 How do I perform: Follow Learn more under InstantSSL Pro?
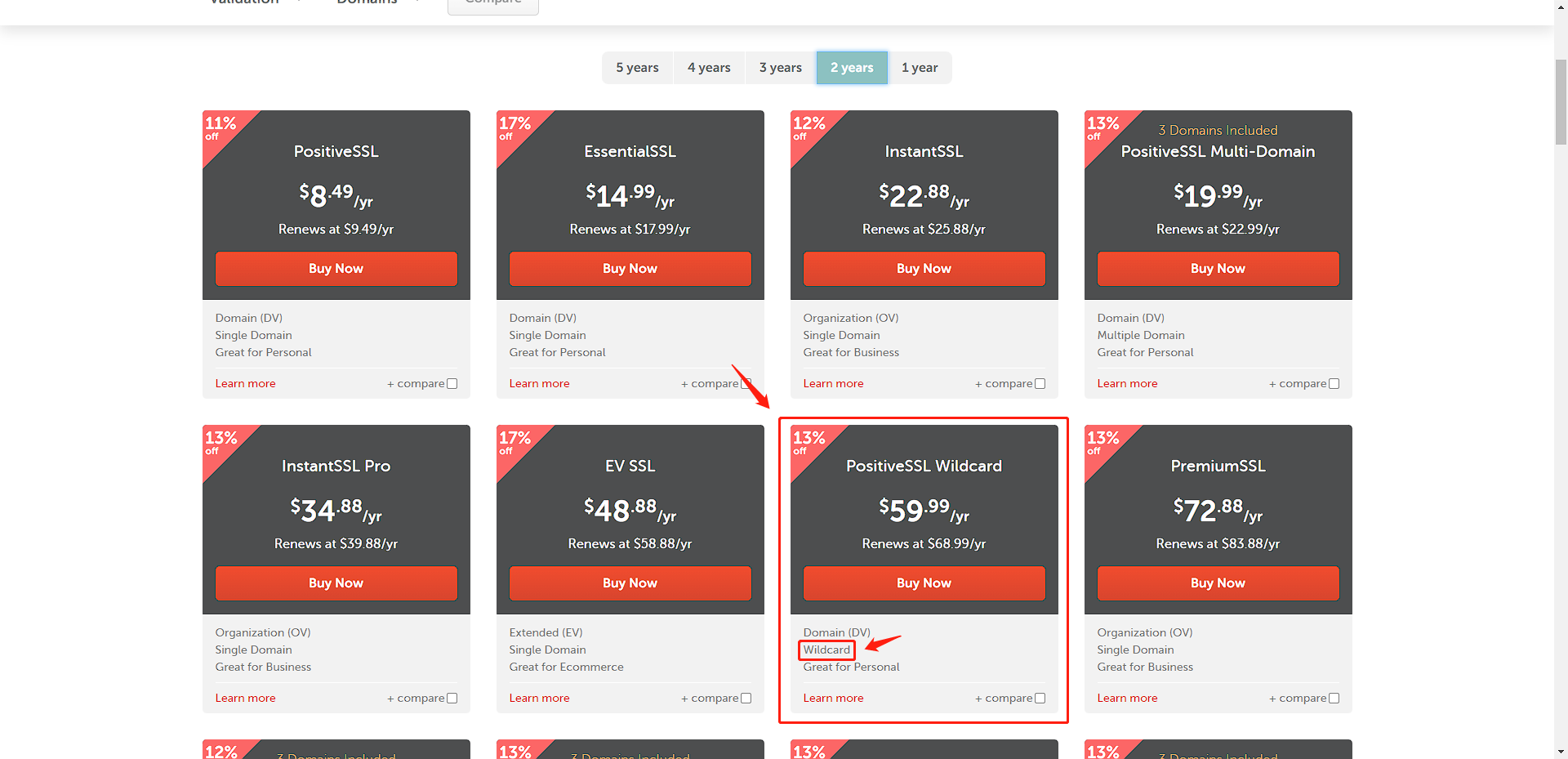246,699
